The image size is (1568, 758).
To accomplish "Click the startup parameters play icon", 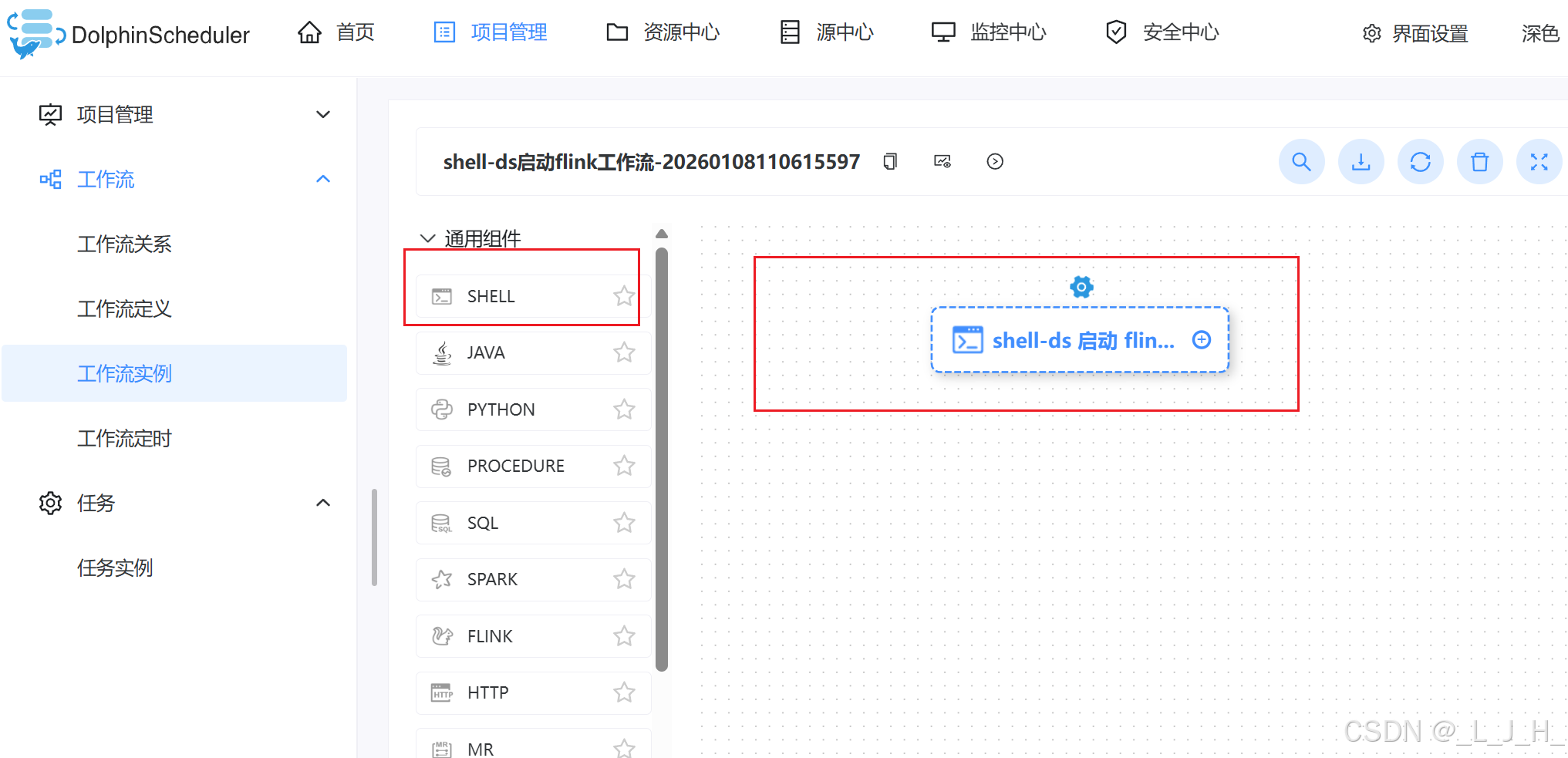I will point(995,162).
